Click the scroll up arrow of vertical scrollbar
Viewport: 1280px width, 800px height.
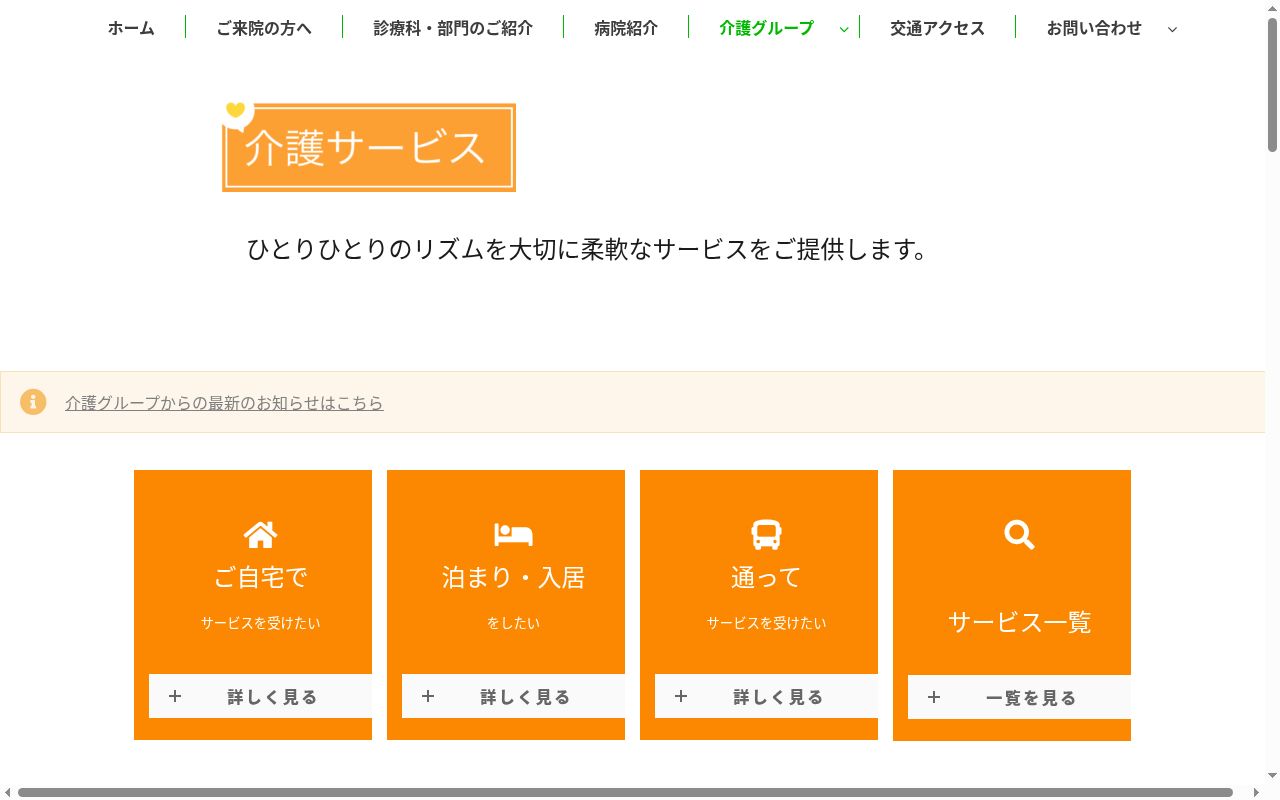(x=1272, y=8)
